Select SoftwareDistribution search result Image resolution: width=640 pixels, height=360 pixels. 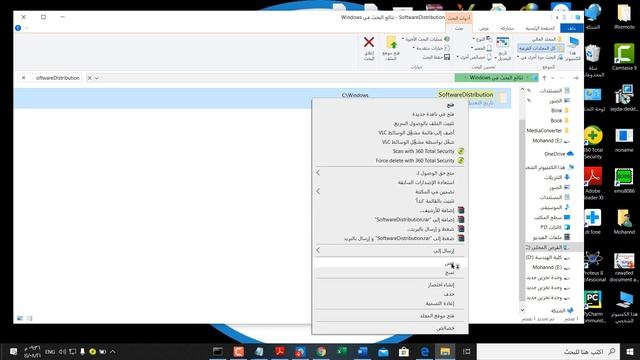pyautogui.click(x=262, y=98)
